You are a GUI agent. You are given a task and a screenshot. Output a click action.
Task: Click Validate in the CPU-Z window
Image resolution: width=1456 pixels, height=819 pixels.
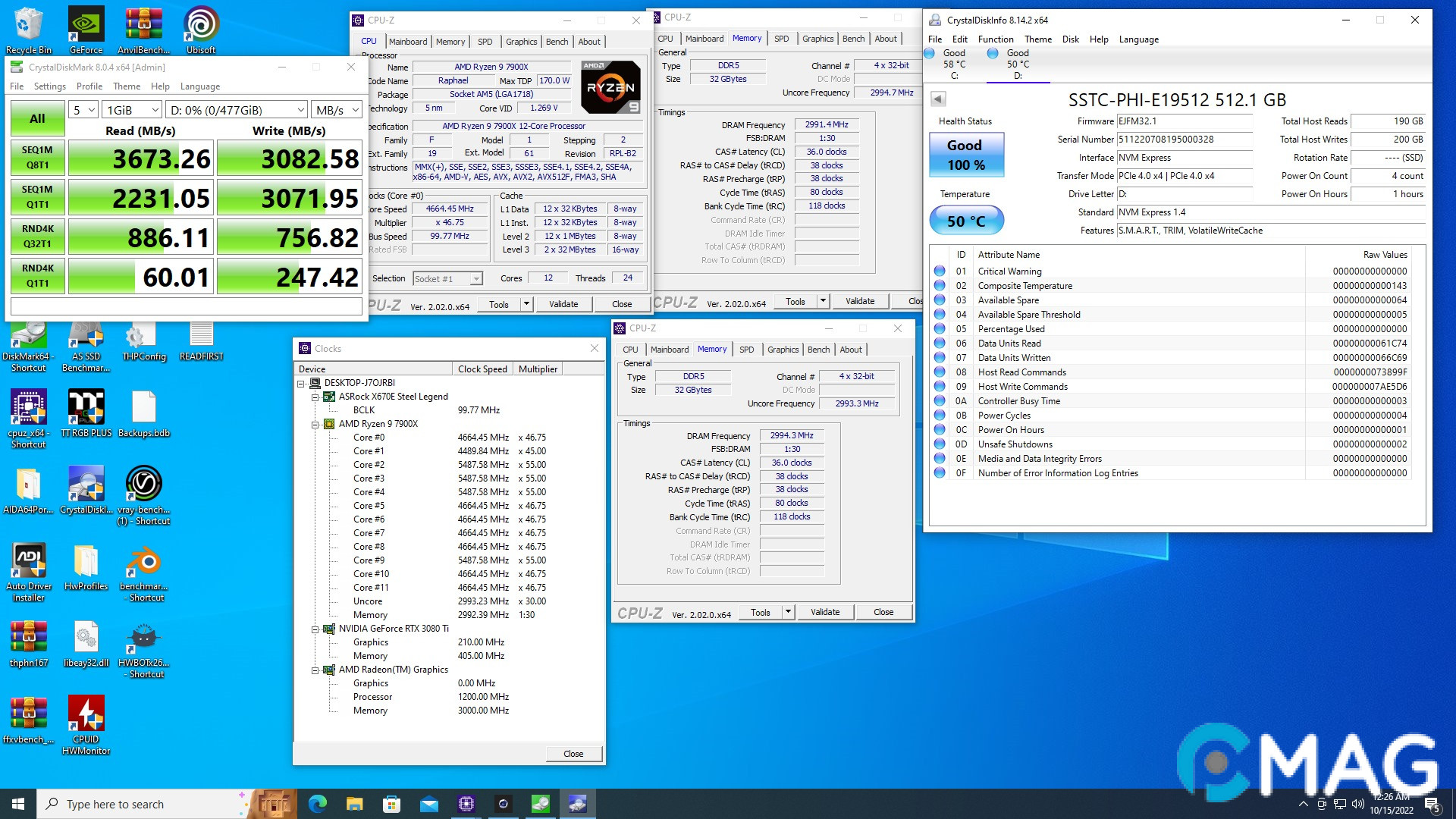tap(564, 303)
